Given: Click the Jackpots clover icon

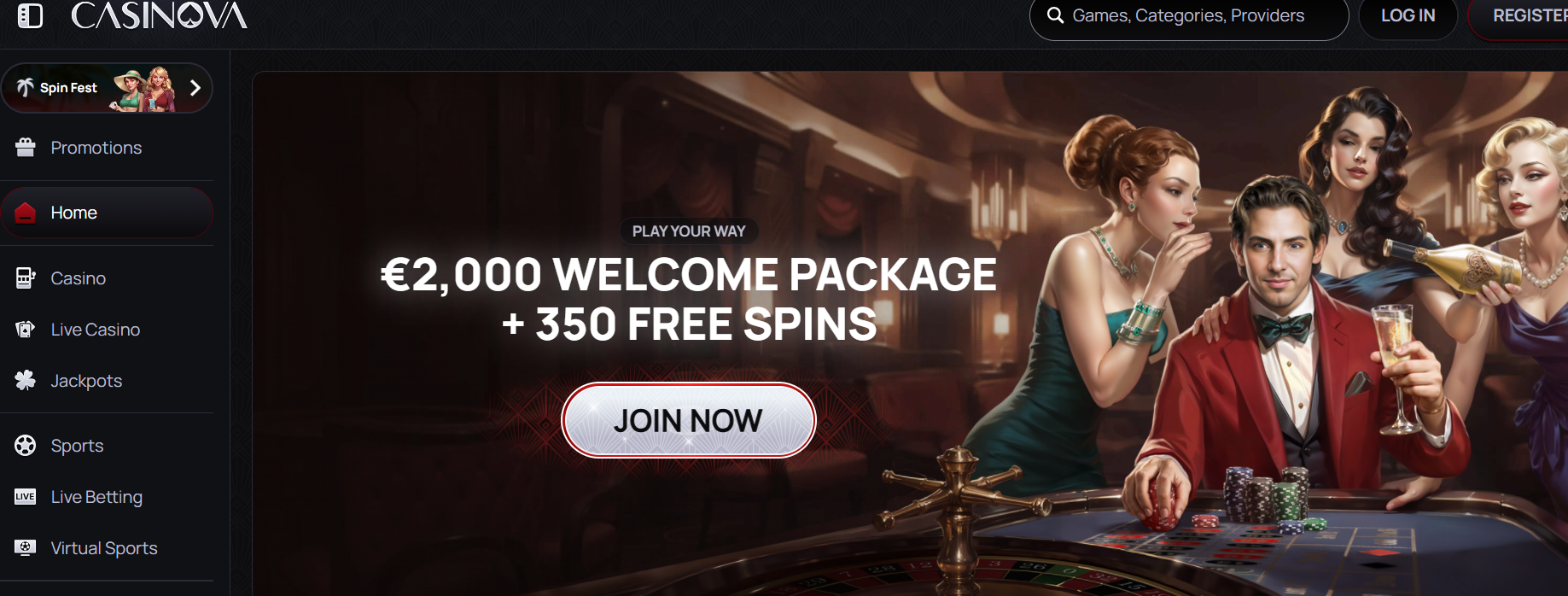Looking at the screenshot, I should (x=26, y=381).
